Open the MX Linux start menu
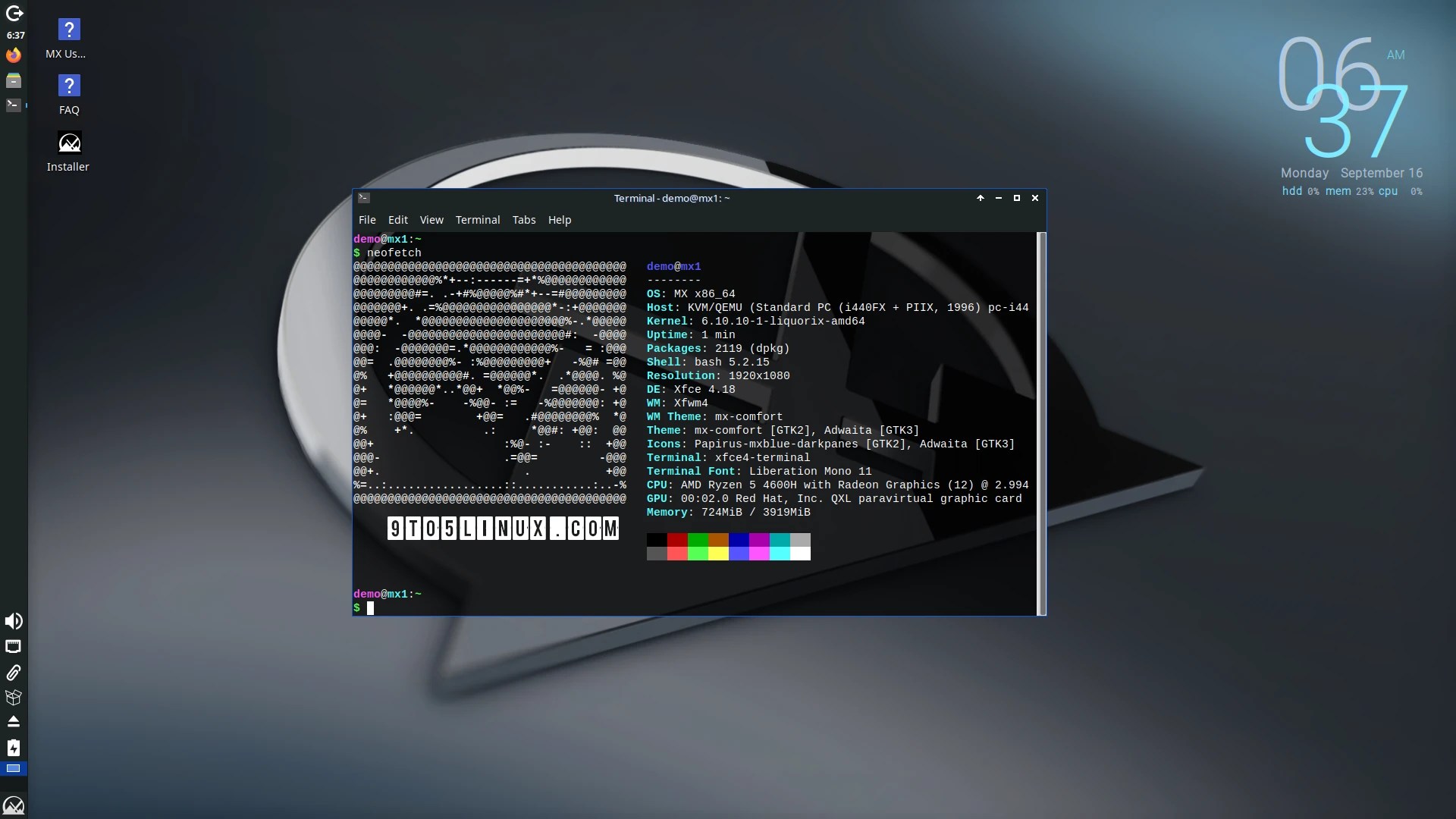 click(x=14, y=805)
